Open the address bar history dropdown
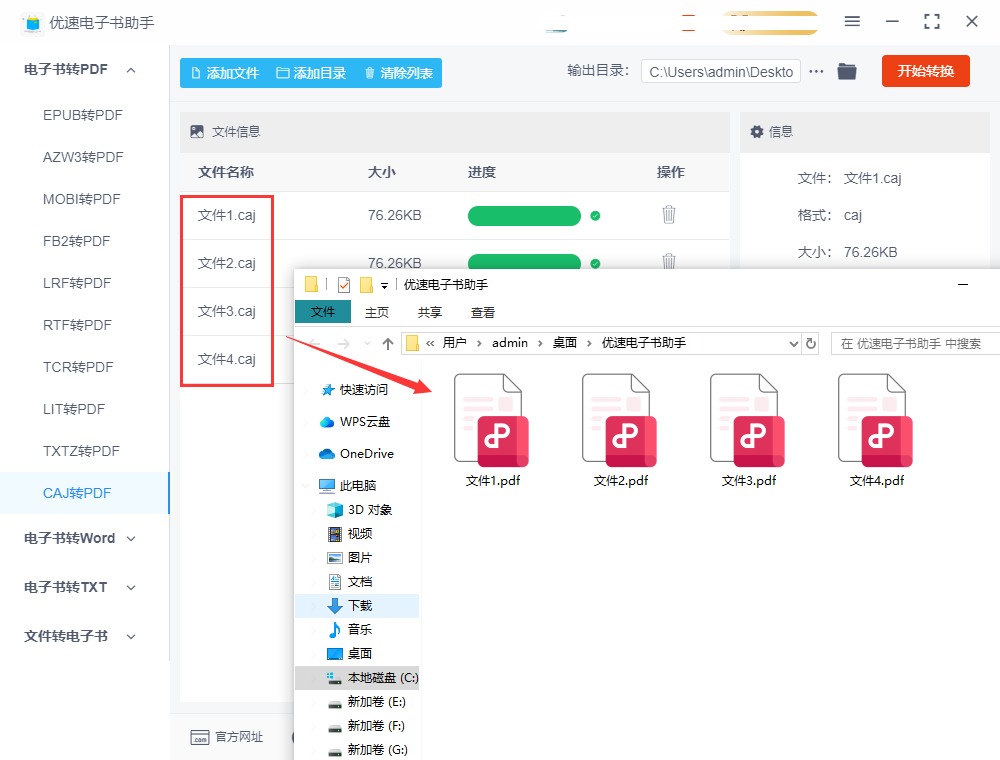This screenshot has height=760, width=1000. pyautogui.click(x=794, y=344)
